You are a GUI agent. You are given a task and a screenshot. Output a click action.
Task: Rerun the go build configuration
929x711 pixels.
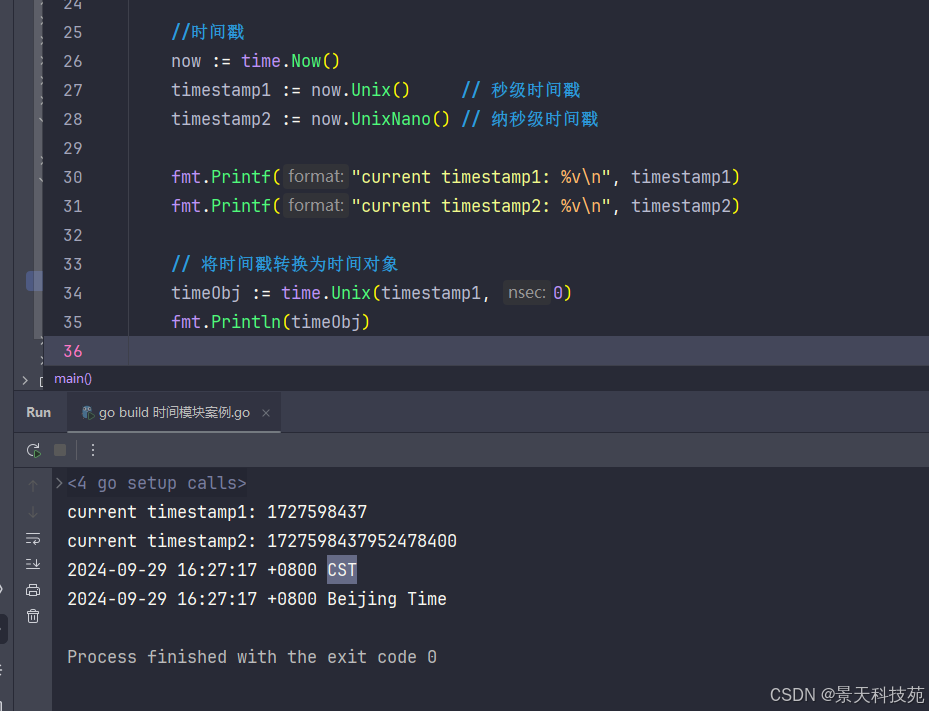34,450
